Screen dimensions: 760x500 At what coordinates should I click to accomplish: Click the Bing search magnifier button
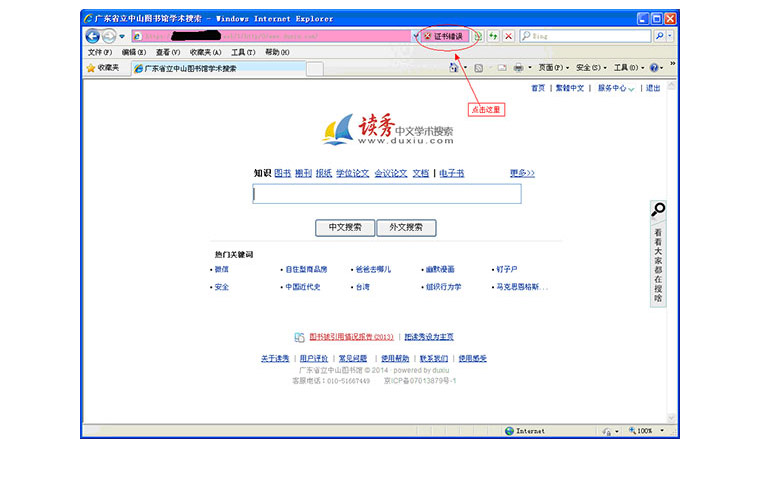(x=659, y=36)
